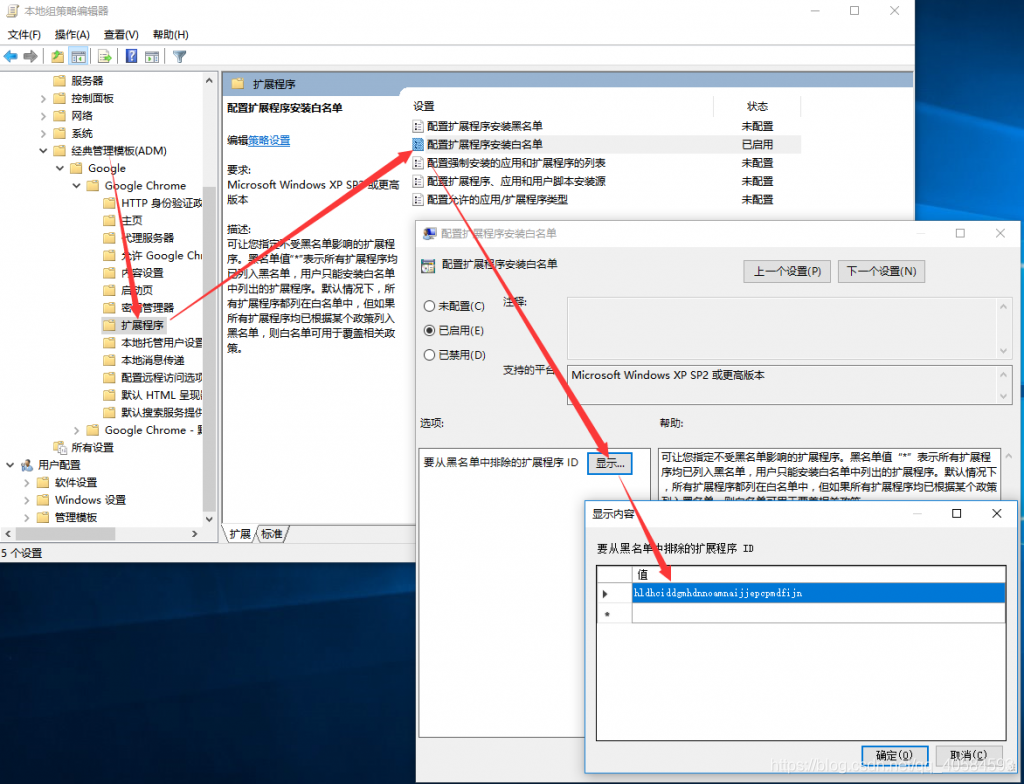This screenshot has width=1024, height=784.
Task: Click the up-one-level folder toolbar icon
Action: (57, 57)
